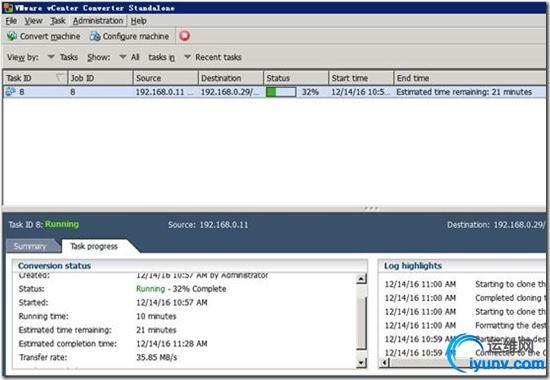Sort by the Status column header

click(x=296, y=78)
